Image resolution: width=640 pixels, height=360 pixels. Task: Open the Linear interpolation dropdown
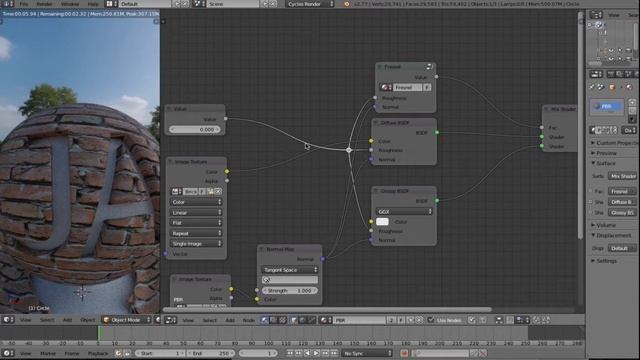point(196,213)
